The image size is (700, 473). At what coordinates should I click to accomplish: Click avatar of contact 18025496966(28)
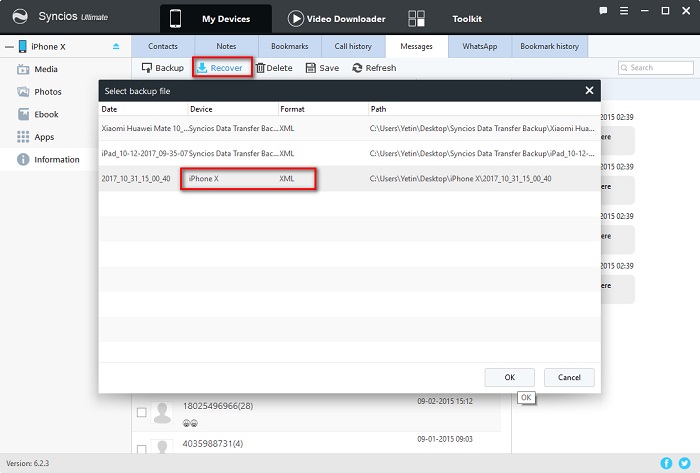click(x=162, y=413)
